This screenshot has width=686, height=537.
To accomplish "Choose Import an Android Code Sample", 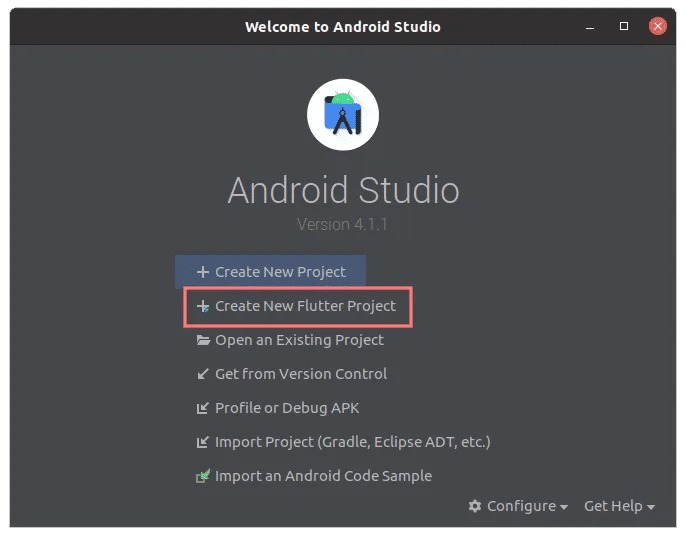I will 314,476.
